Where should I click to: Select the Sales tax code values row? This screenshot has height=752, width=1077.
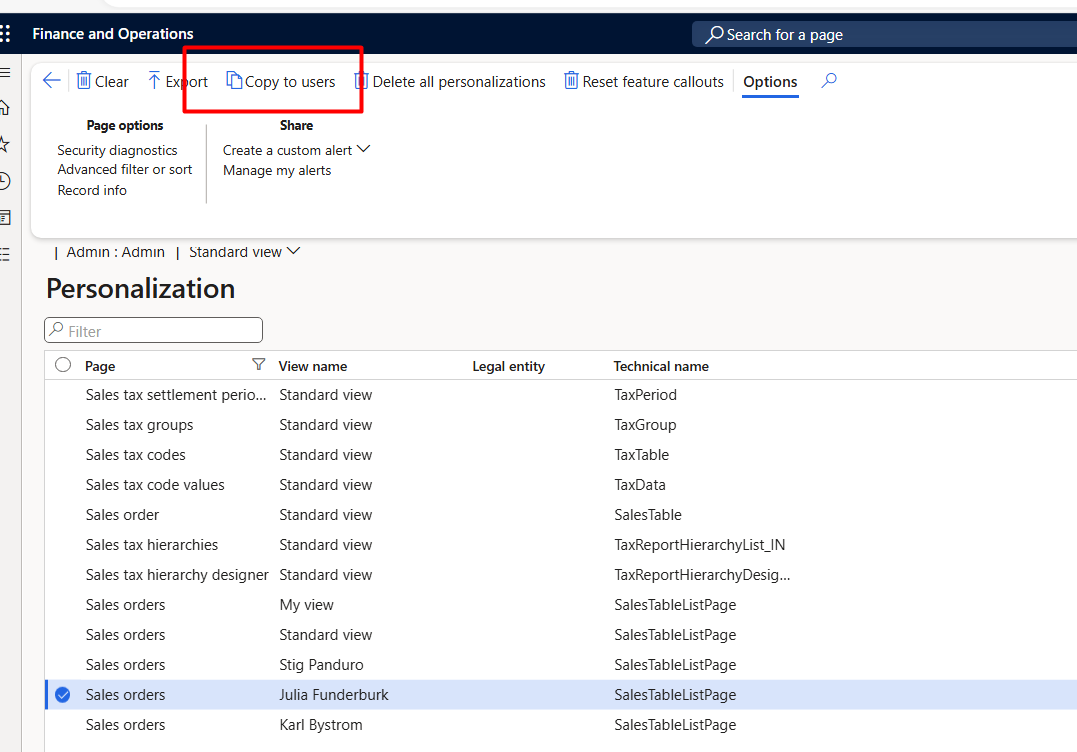pyautogui.click(x=560, y=485)
